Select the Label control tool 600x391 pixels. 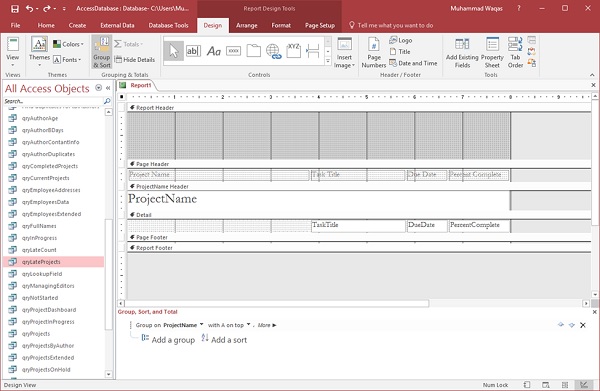click(x=214, y=51)
